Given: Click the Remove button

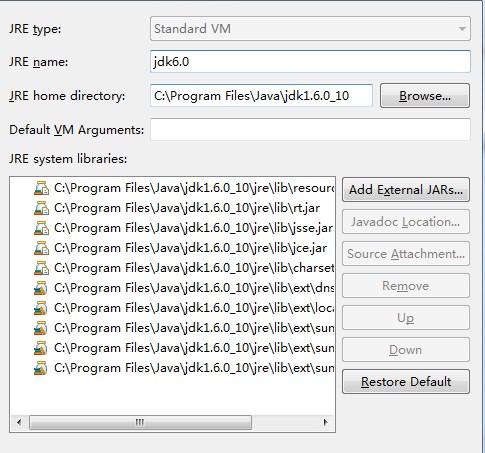Looking at the screenshot, I should (x=406, y=286).
